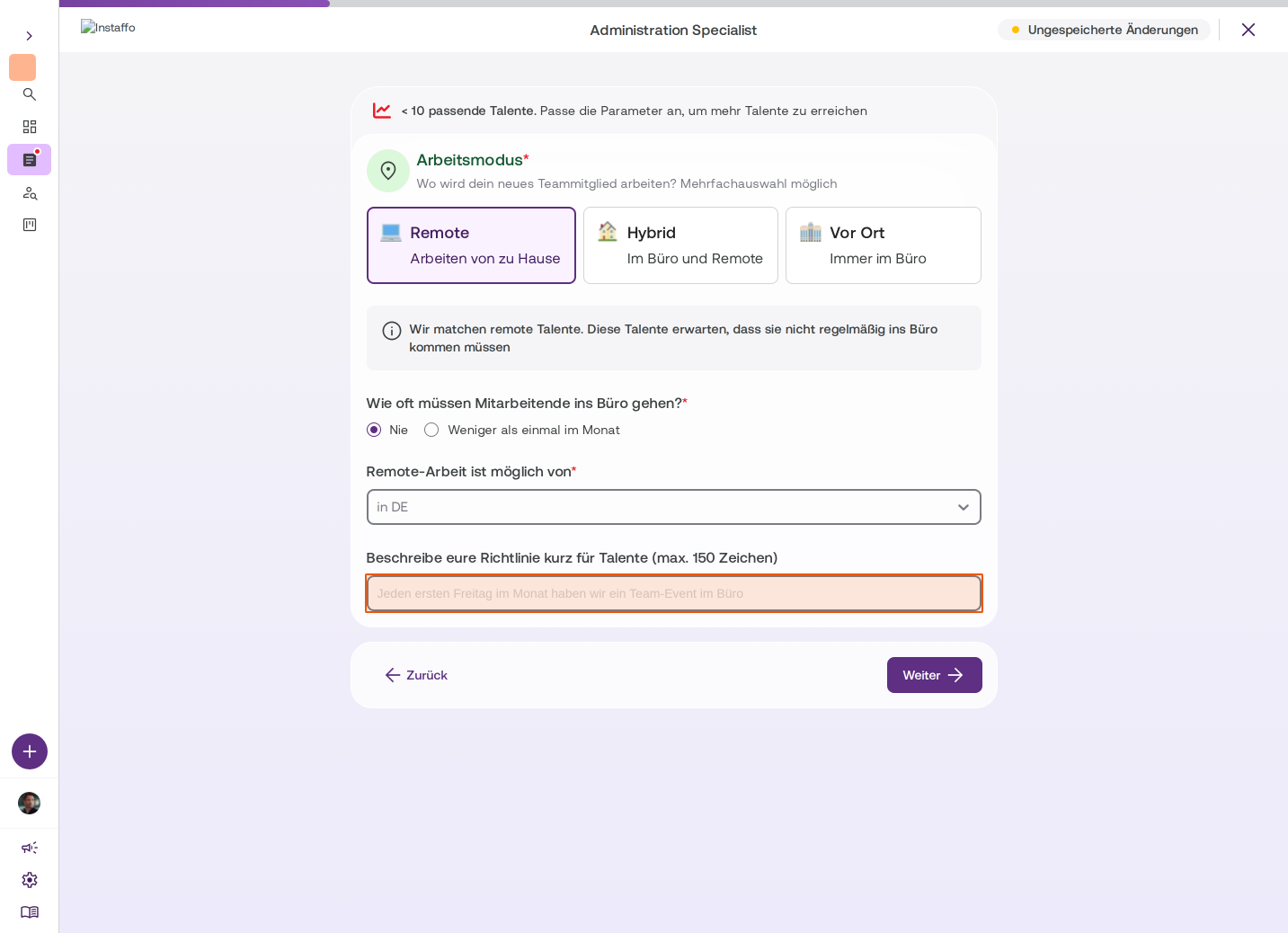Image resolution: width=1288 pixels, height=933 pixels.
Task: Continue with the Weiter button
Action: [935, 675]
